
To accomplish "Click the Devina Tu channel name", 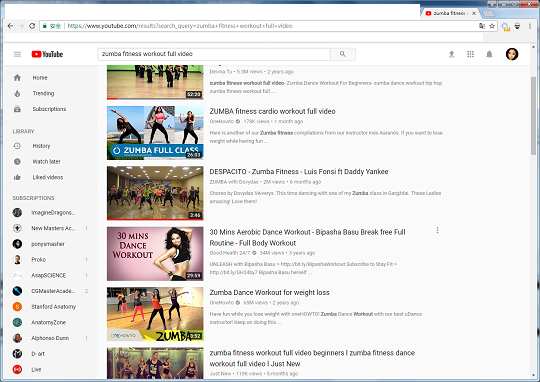I will click(221, 72).
